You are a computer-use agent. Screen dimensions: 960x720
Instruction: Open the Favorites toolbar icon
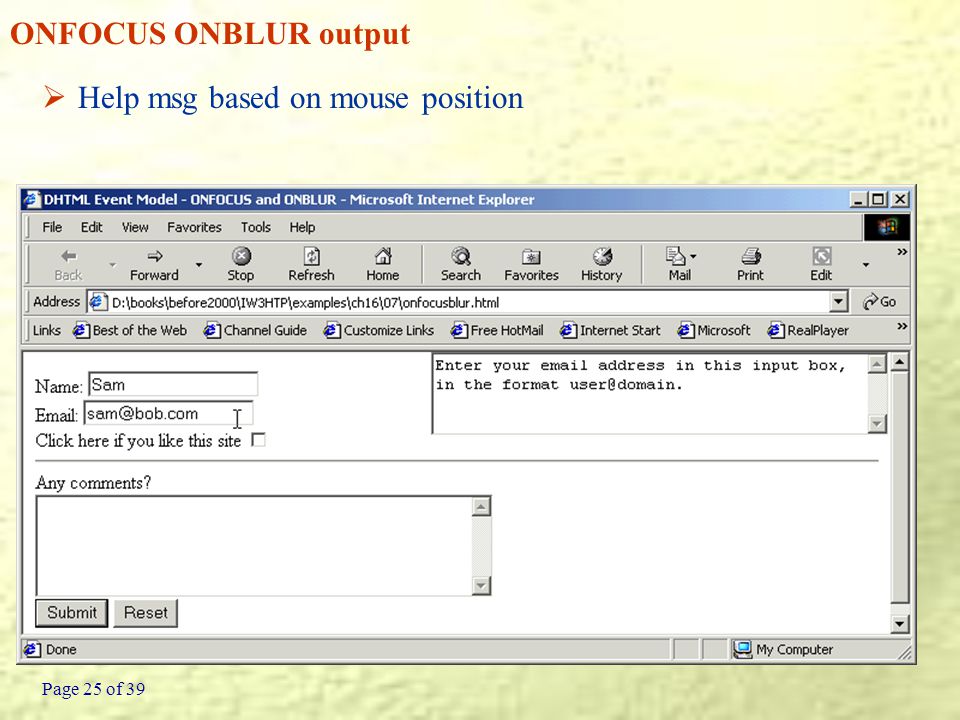tap(531, 256)
